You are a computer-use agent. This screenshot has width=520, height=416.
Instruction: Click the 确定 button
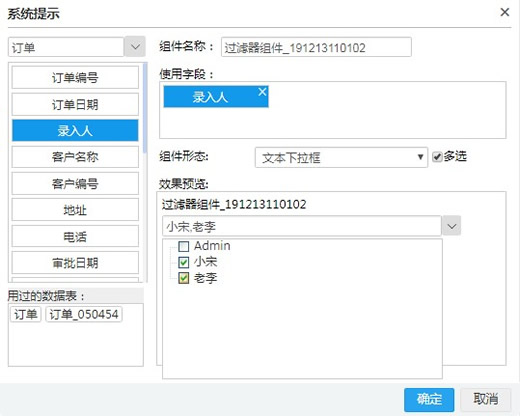429,399
